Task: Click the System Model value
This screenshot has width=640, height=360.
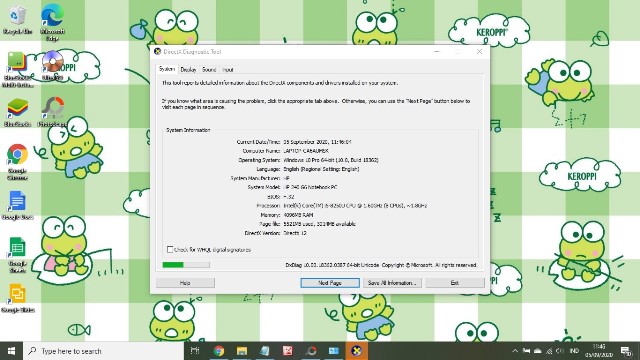Action: click(x=310, y=187)
